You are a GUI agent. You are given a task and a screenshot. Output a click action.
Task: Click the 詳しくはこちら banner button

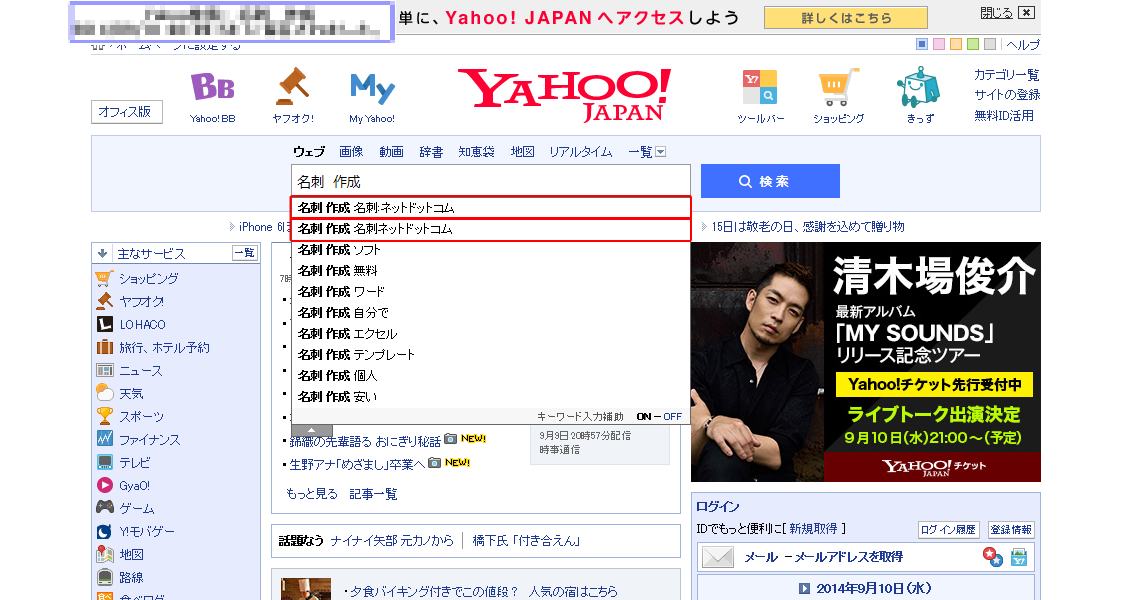(845, 18)
